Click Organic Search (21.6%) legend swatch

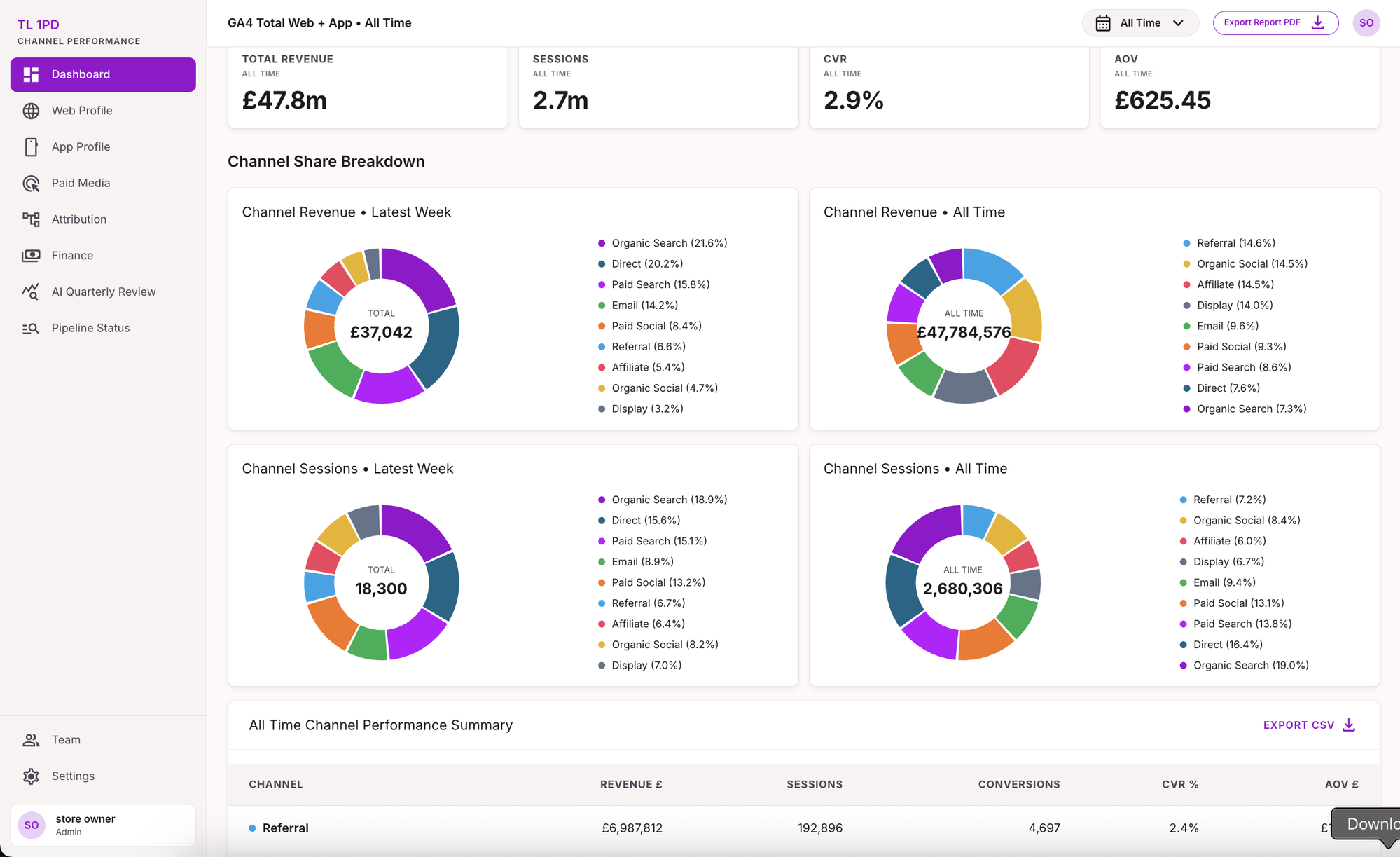point(602,243)
